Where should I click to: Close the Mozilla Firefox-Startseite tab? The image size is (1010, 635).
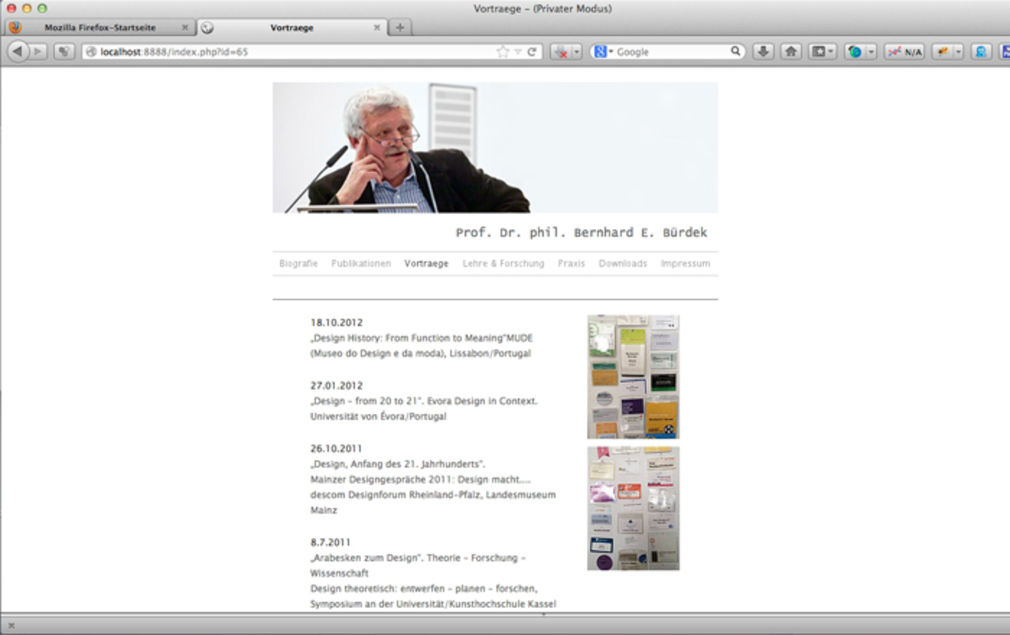point(185,28)
